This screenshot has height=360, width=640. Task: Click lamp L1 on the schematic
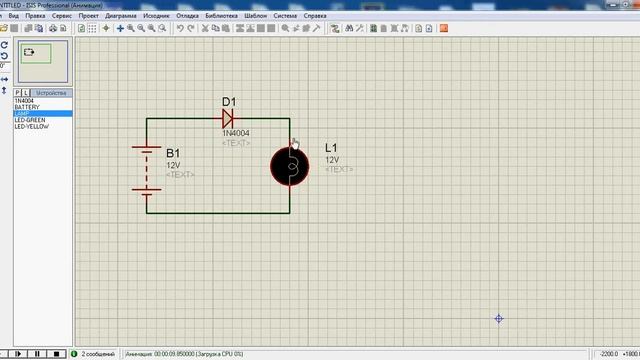pos(289,167)
